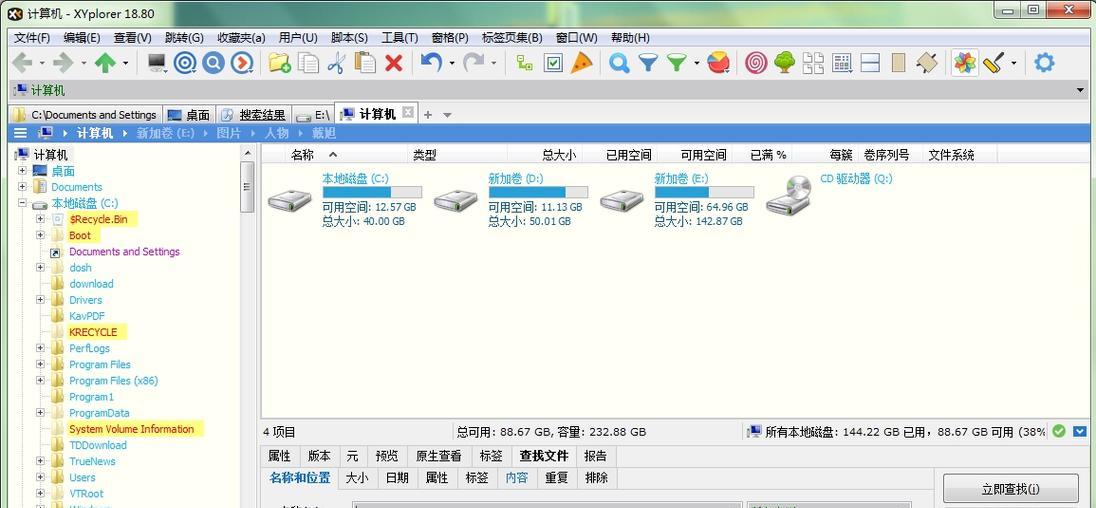Click the 新加卷 (E:) usage bar
Screen dimensions: 1096x508
(x=704, y=192)
